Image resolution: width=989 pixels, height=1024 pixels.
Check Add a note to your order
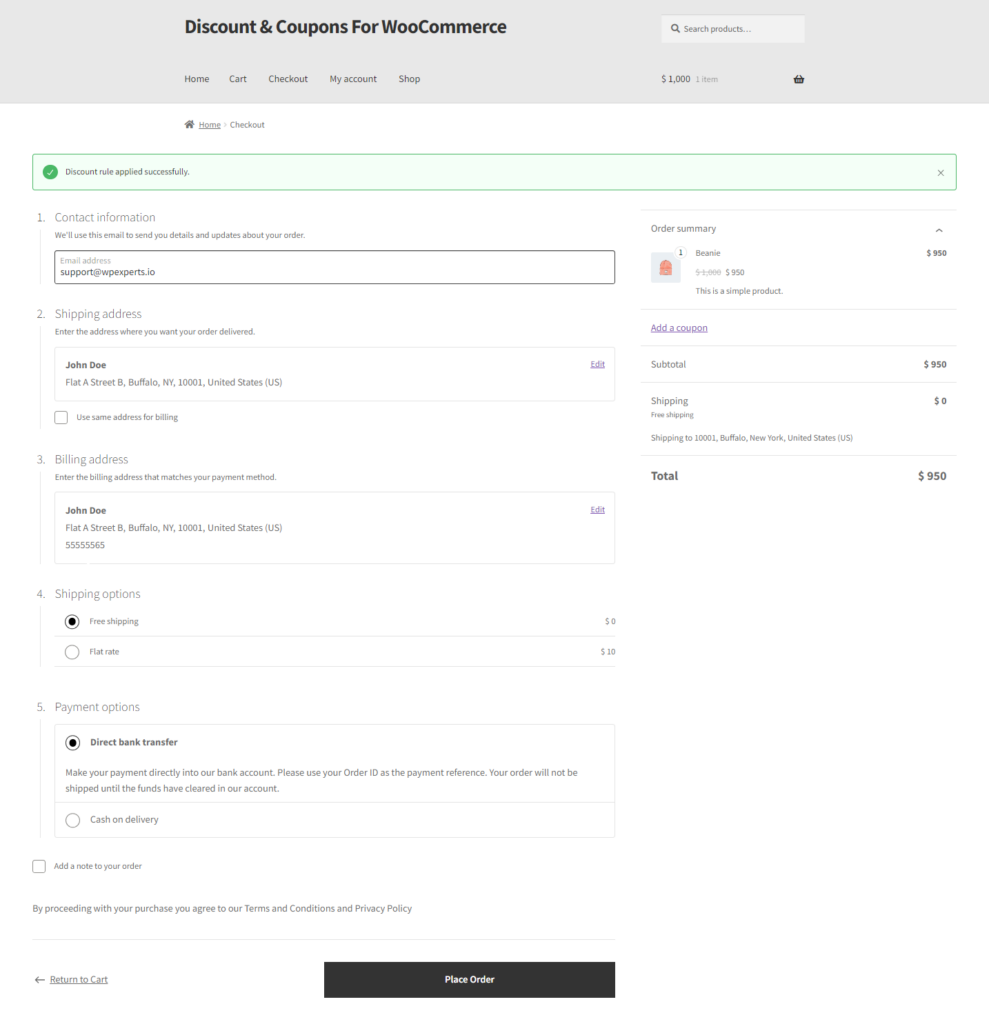pyautogui.click(x=39, y=866)
